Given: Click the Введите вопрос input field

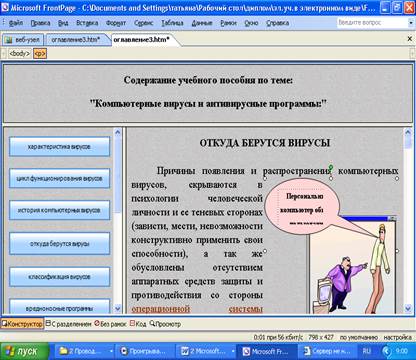Looking at the screenshot, I should click(372, 23).
